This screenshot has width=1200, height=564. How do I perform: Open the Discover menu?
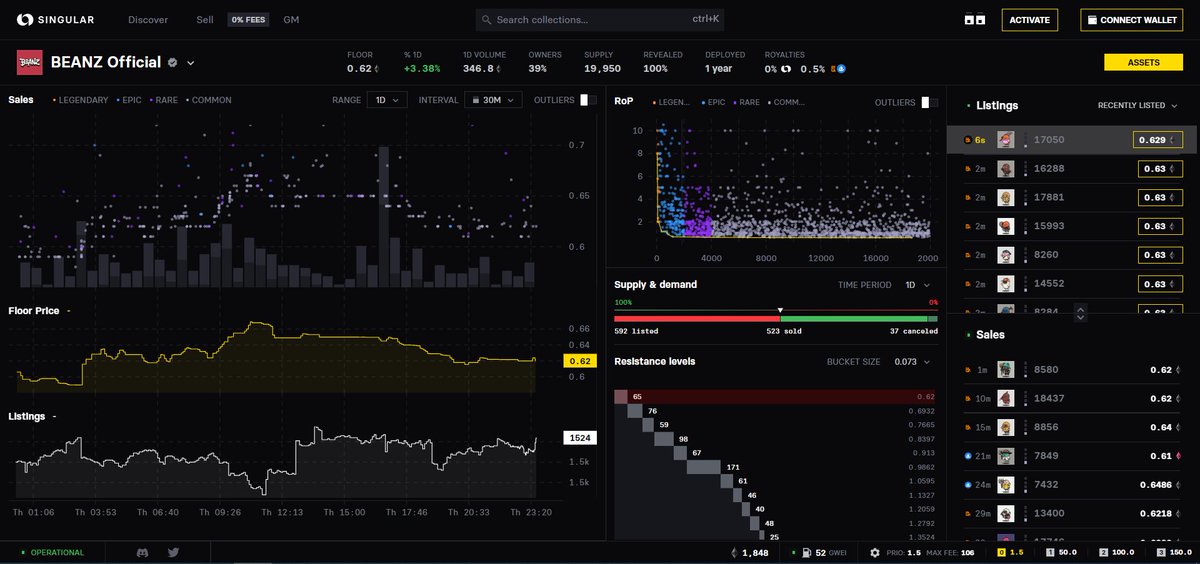coord(148,20)
